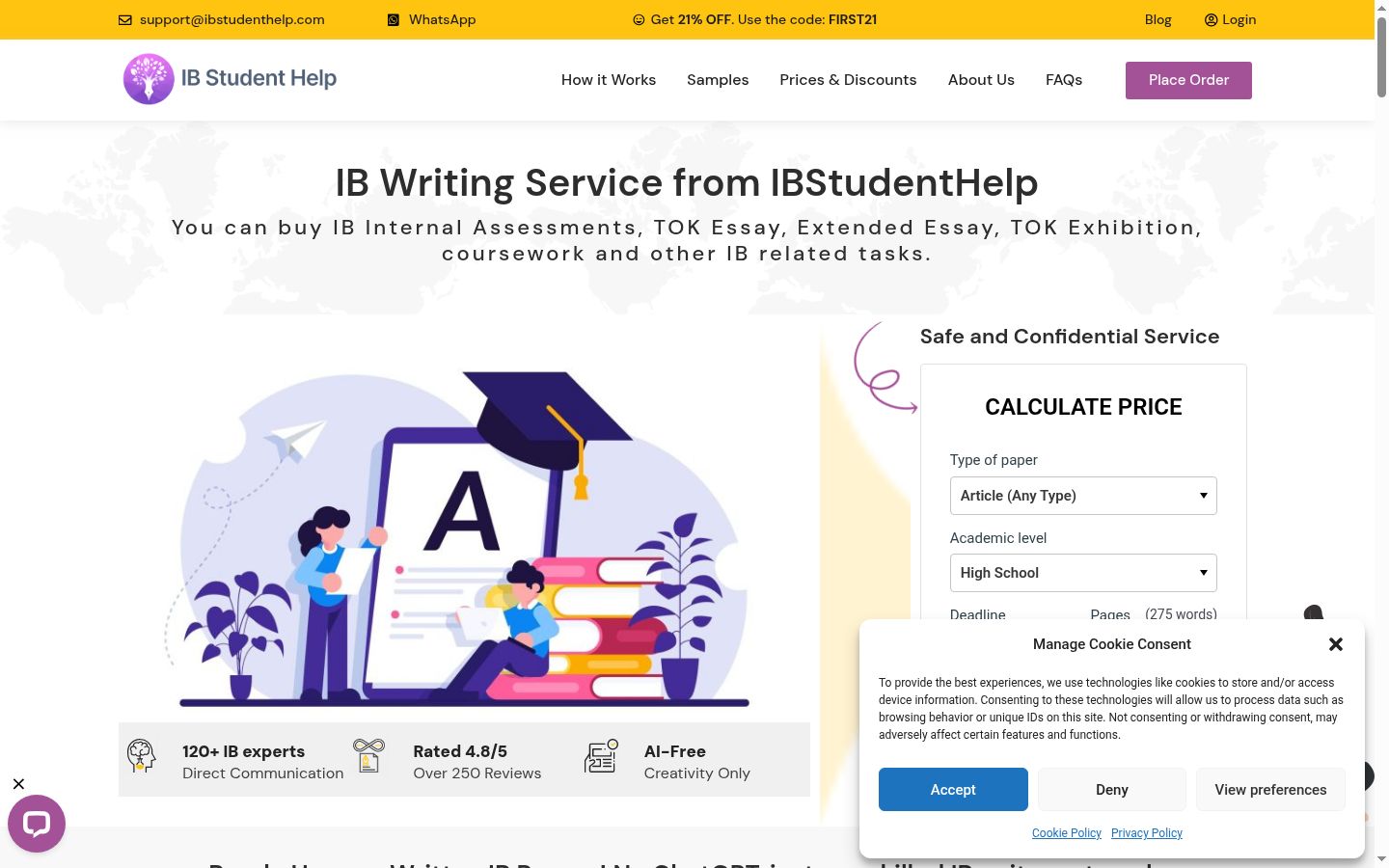Image resolution: width=1389 pixels, height=868 pixels.
Task: Click the IB Writing Service main heading
Action: [x=687, y=183]
